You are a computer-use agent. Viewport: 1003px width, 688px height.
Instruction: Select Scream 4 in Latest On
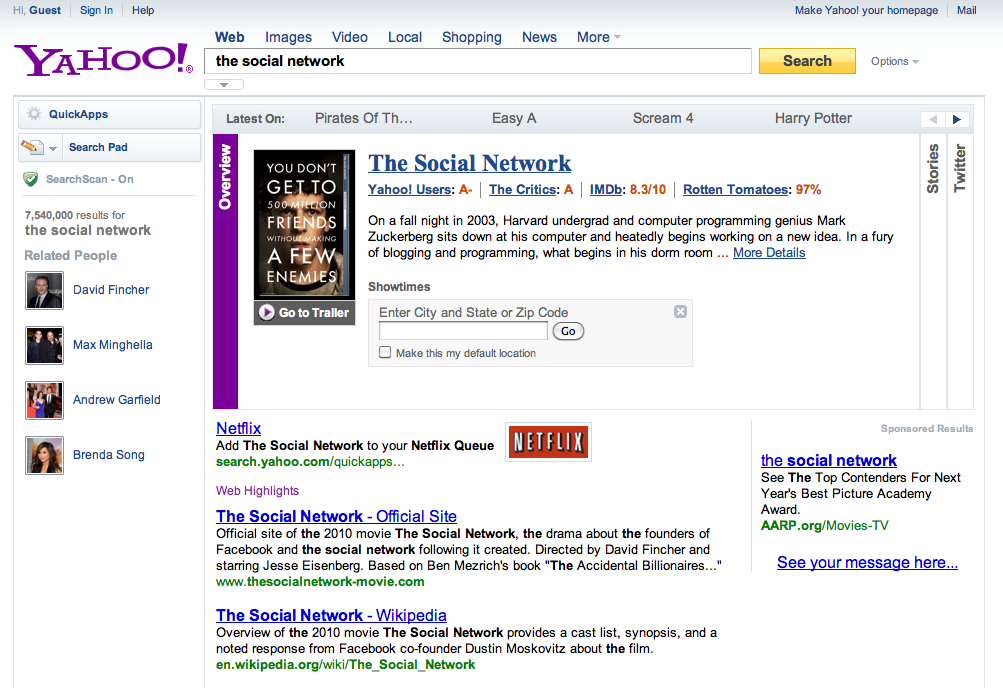663,118
